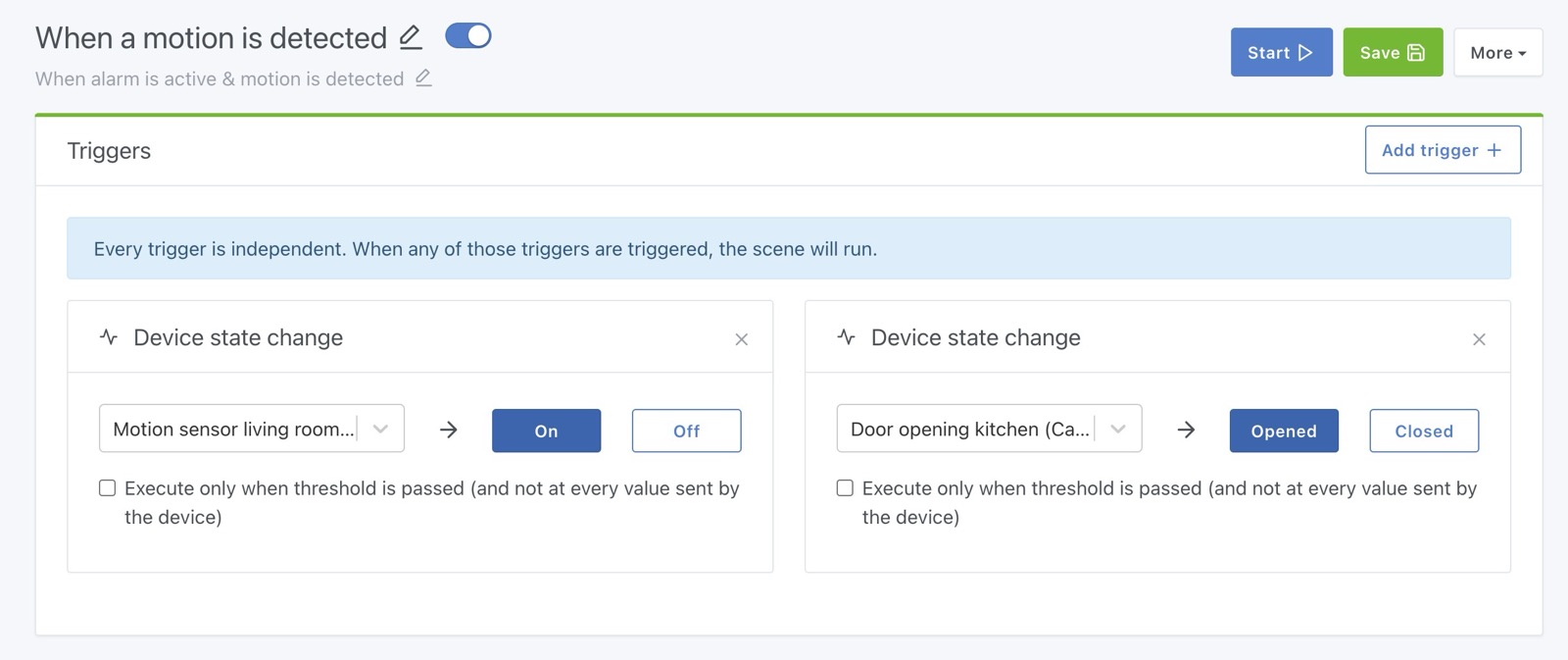
Task: Enable threshold checkbox for door opening trigger
Action: (x=845, y=488)
